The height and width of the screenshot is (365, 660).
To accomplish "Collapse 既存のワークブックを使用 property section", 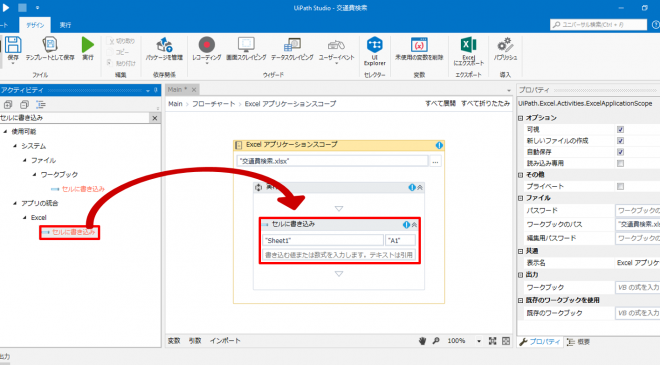I will (x=521, y=301).
